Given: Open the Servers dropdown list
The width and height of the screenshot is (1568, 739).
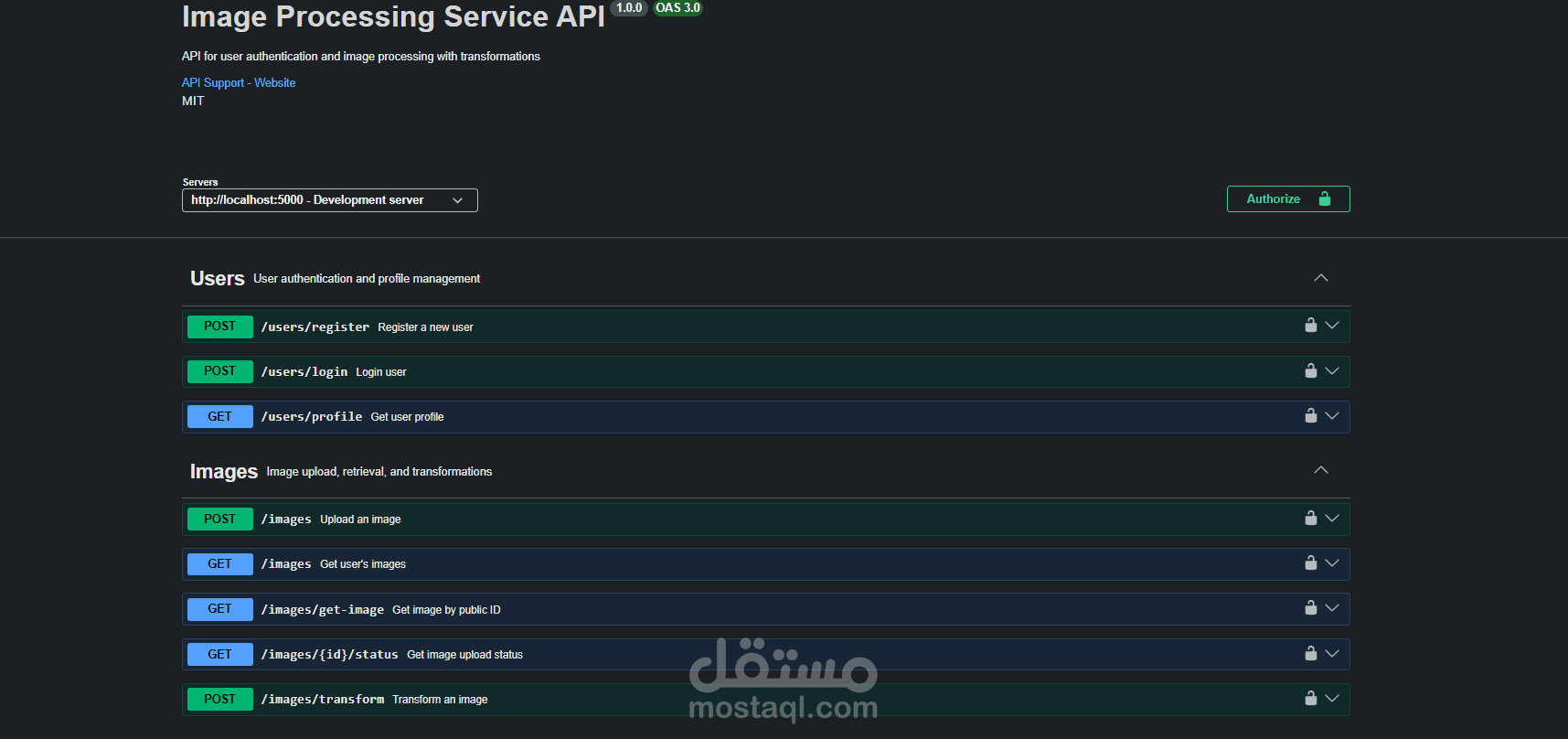Looking at the screenshot, I should click(329, 200).
